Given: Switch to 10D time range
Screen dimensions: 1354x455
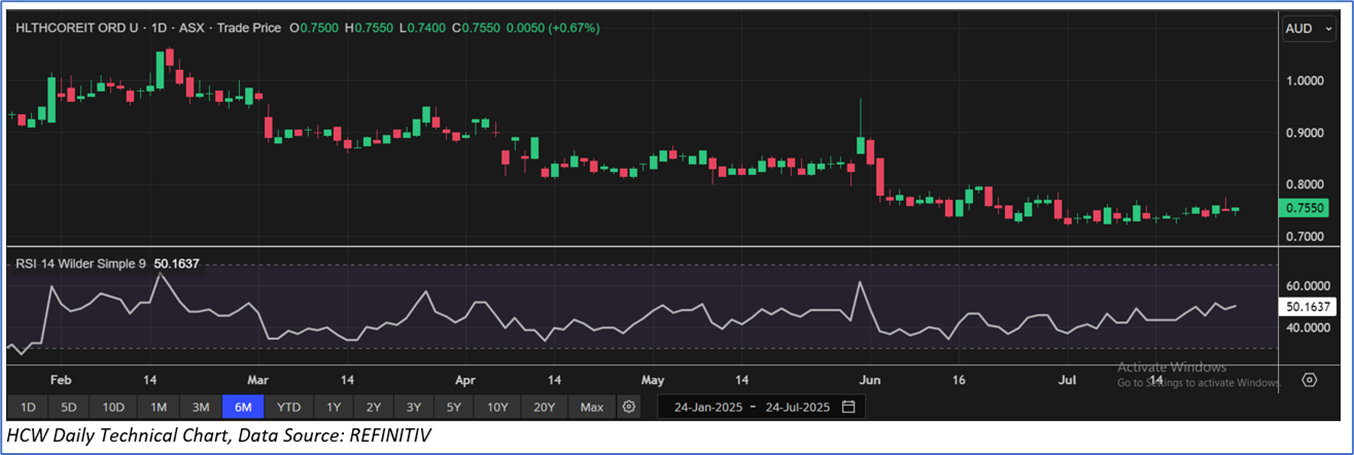Looking at the screenshot, I should pos(113,407).
